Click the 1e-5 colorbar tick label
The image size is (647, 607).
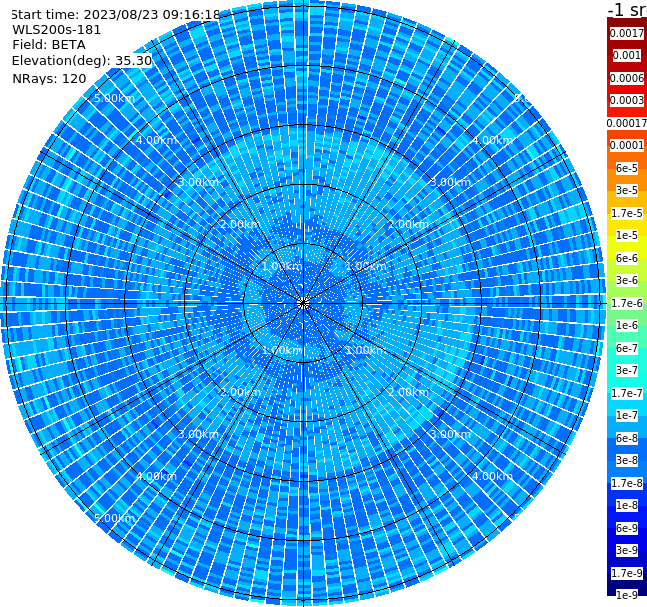point(627,235)
